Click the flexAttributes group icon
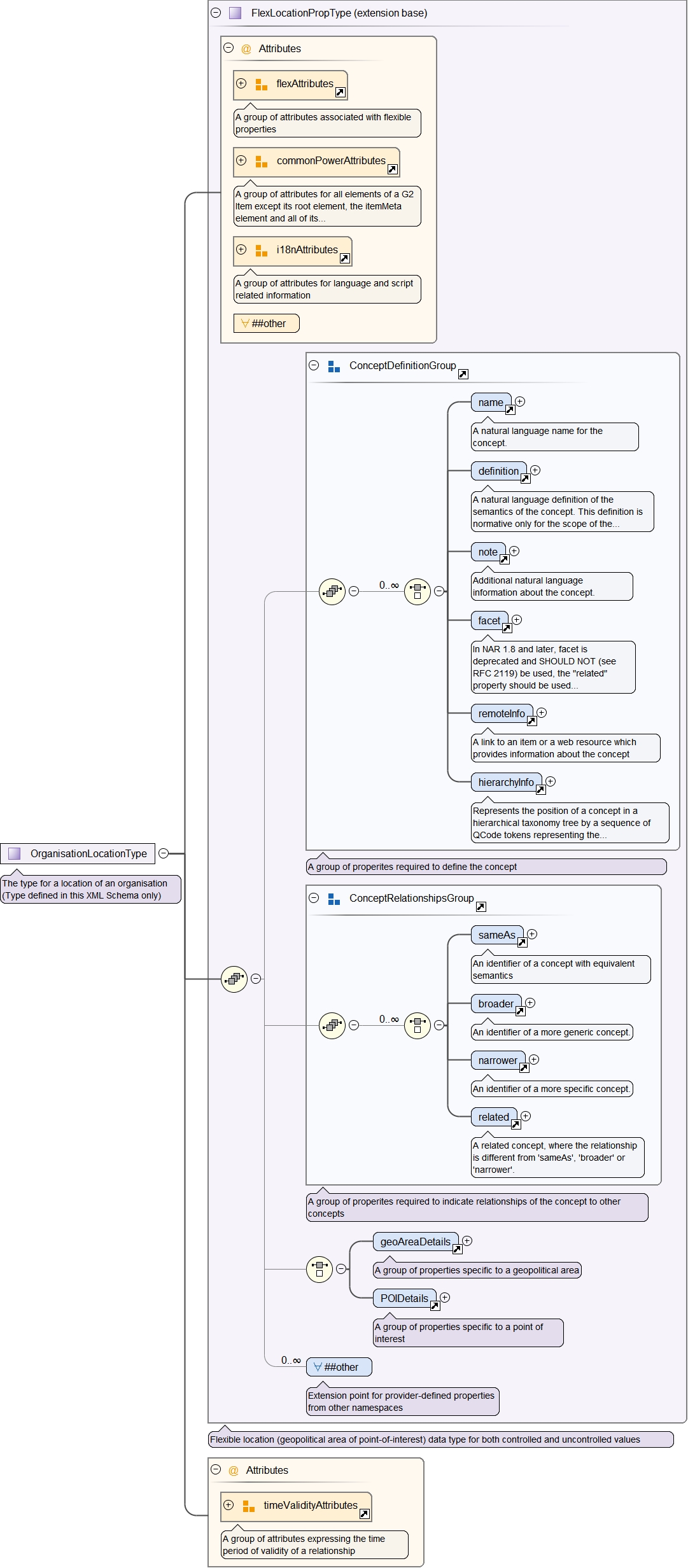The height and width of the screenshot is (1568, 688). point(261,84)
